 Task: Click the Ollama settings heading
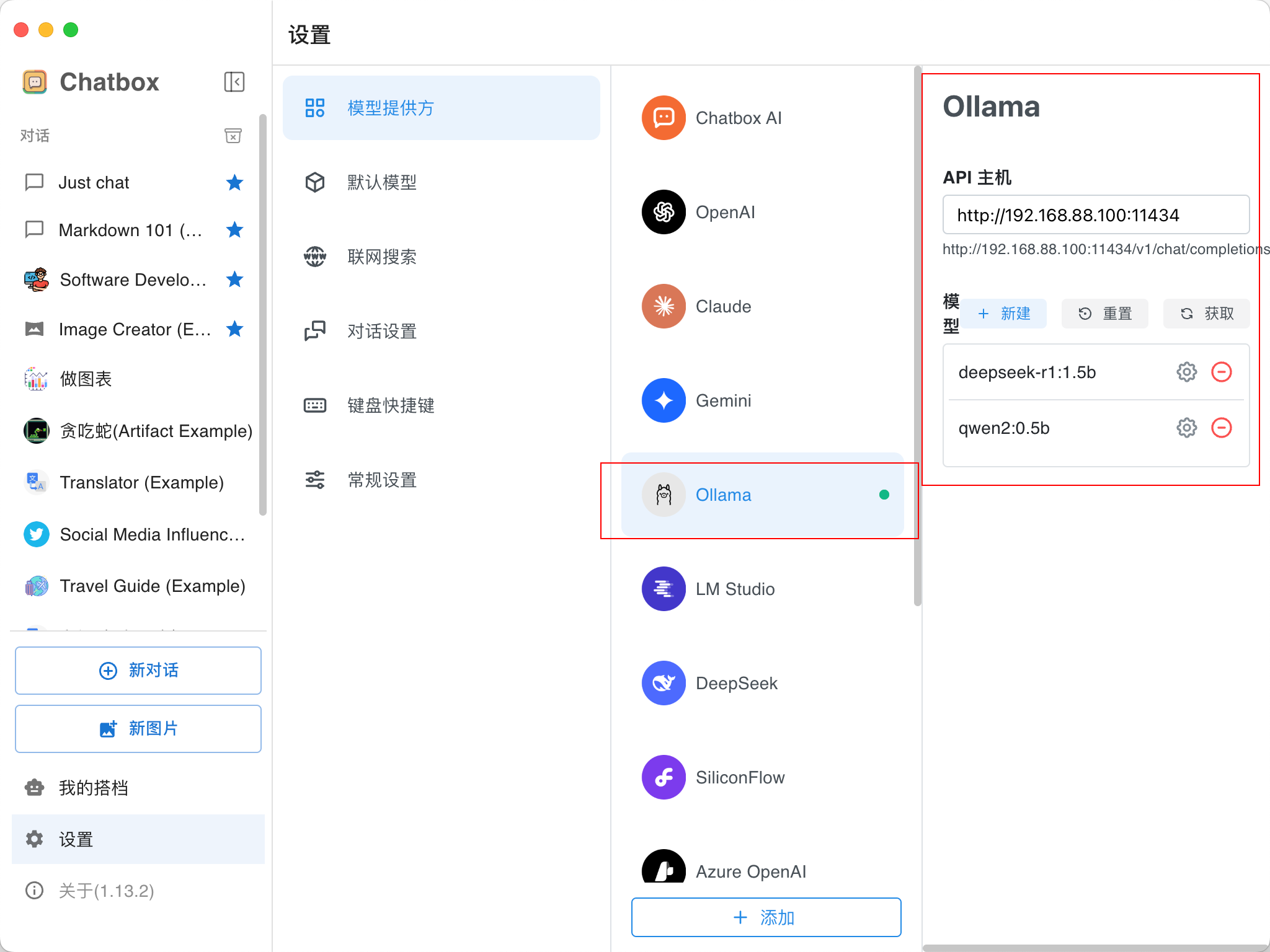click(991, 107)
